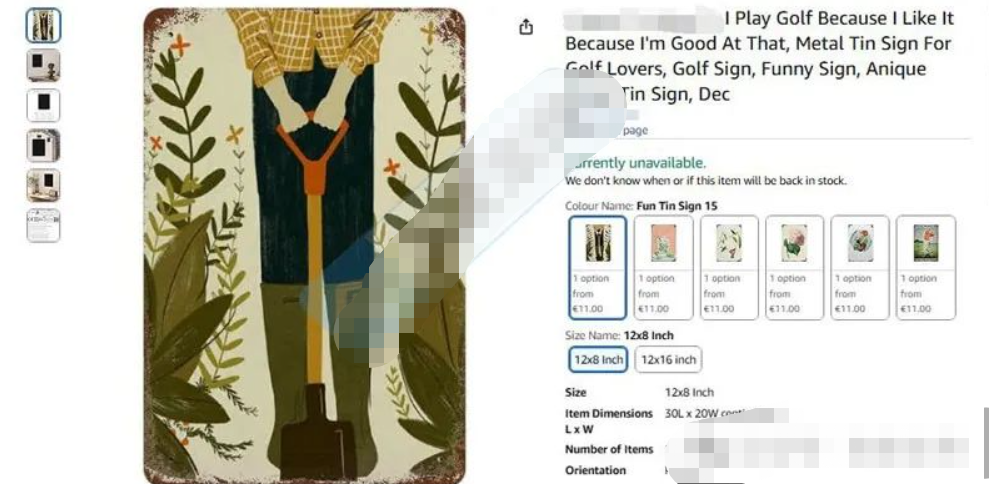Click the share icon beside the product image
989x484 pixels.
click(x=526, y=27)
